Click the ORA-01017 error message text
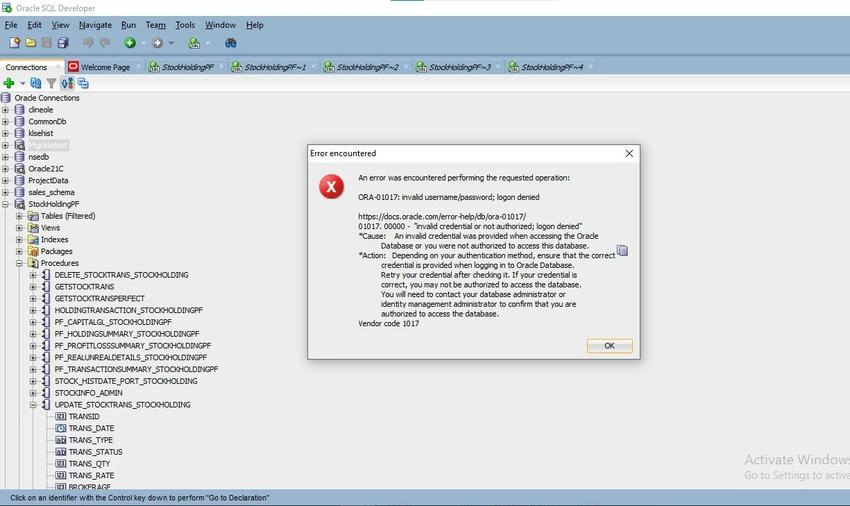This screenshot has height=506, width=850. tap(448, 197)
